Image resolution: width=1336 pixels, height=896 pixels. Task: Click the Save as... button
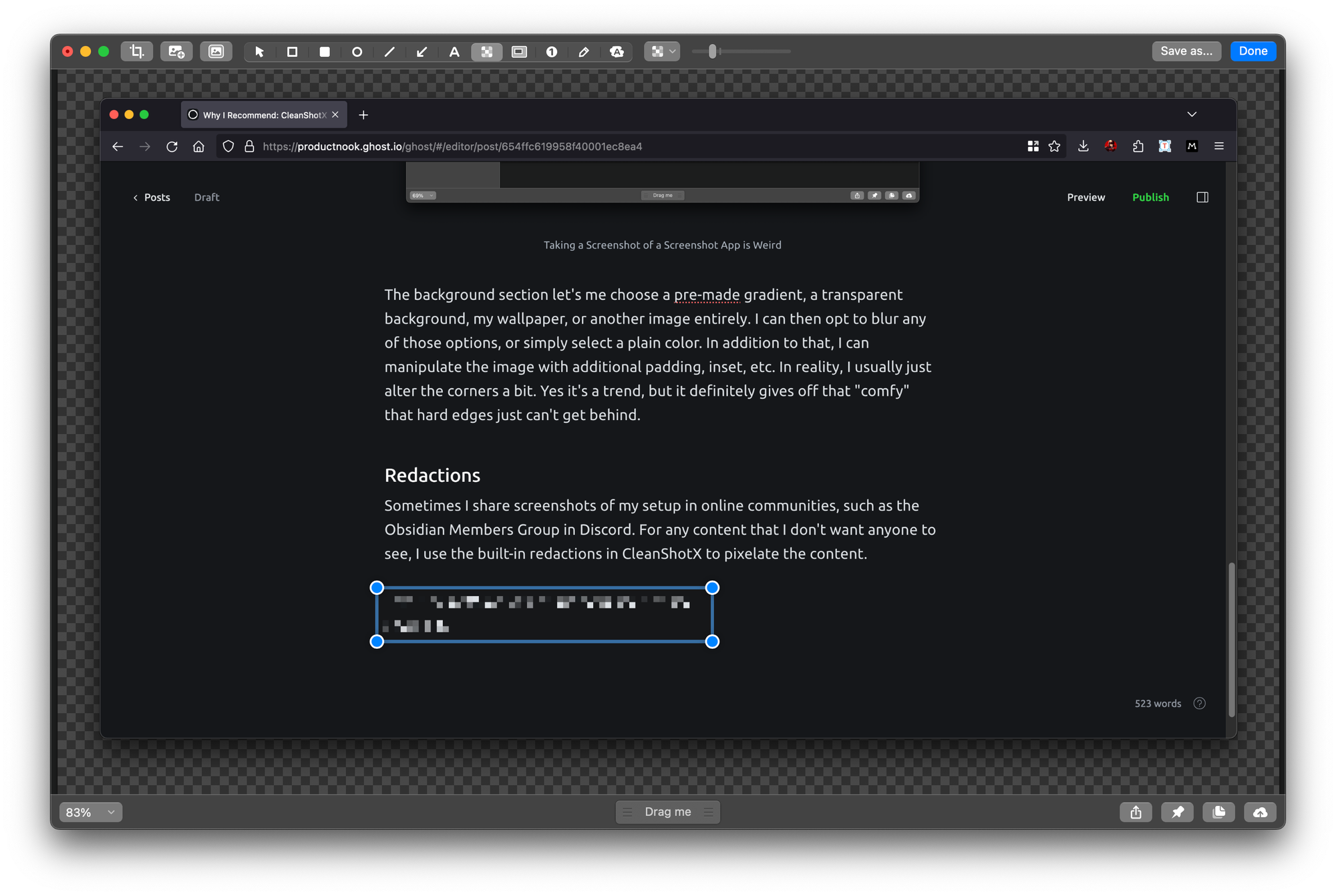point(1186,51)
